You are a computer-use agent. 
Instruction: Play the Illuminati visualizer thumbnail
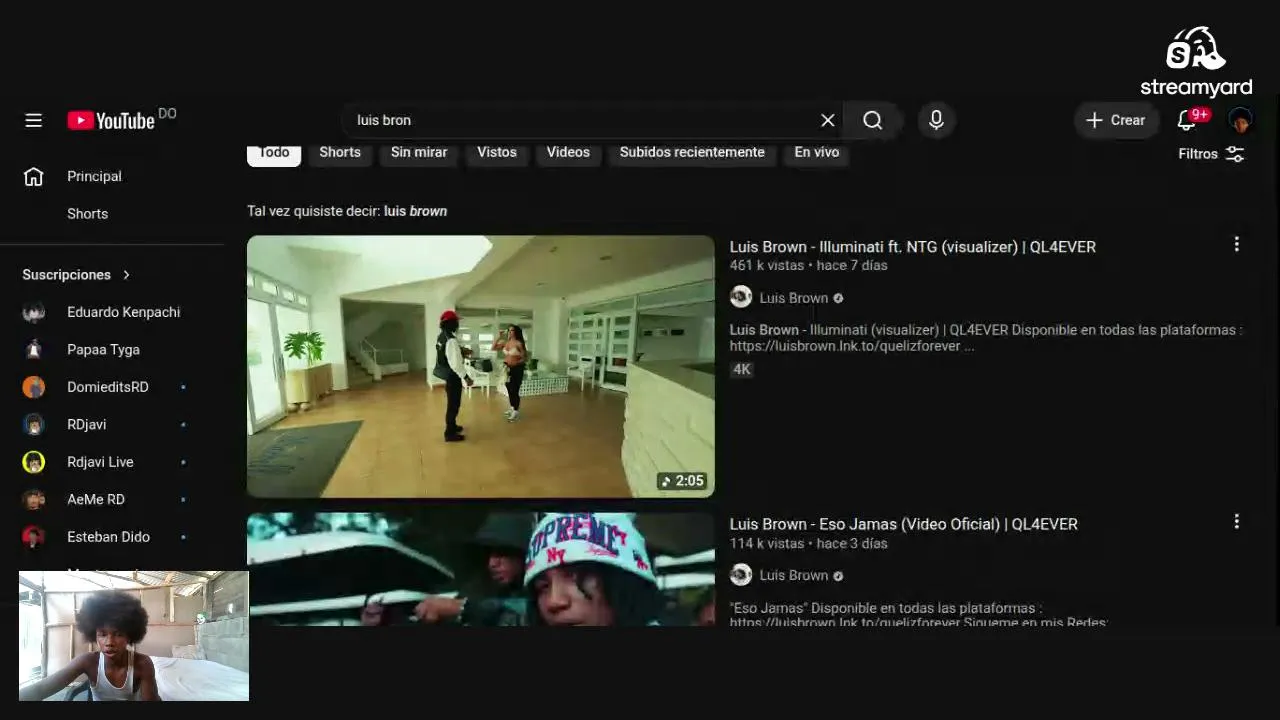481,366
